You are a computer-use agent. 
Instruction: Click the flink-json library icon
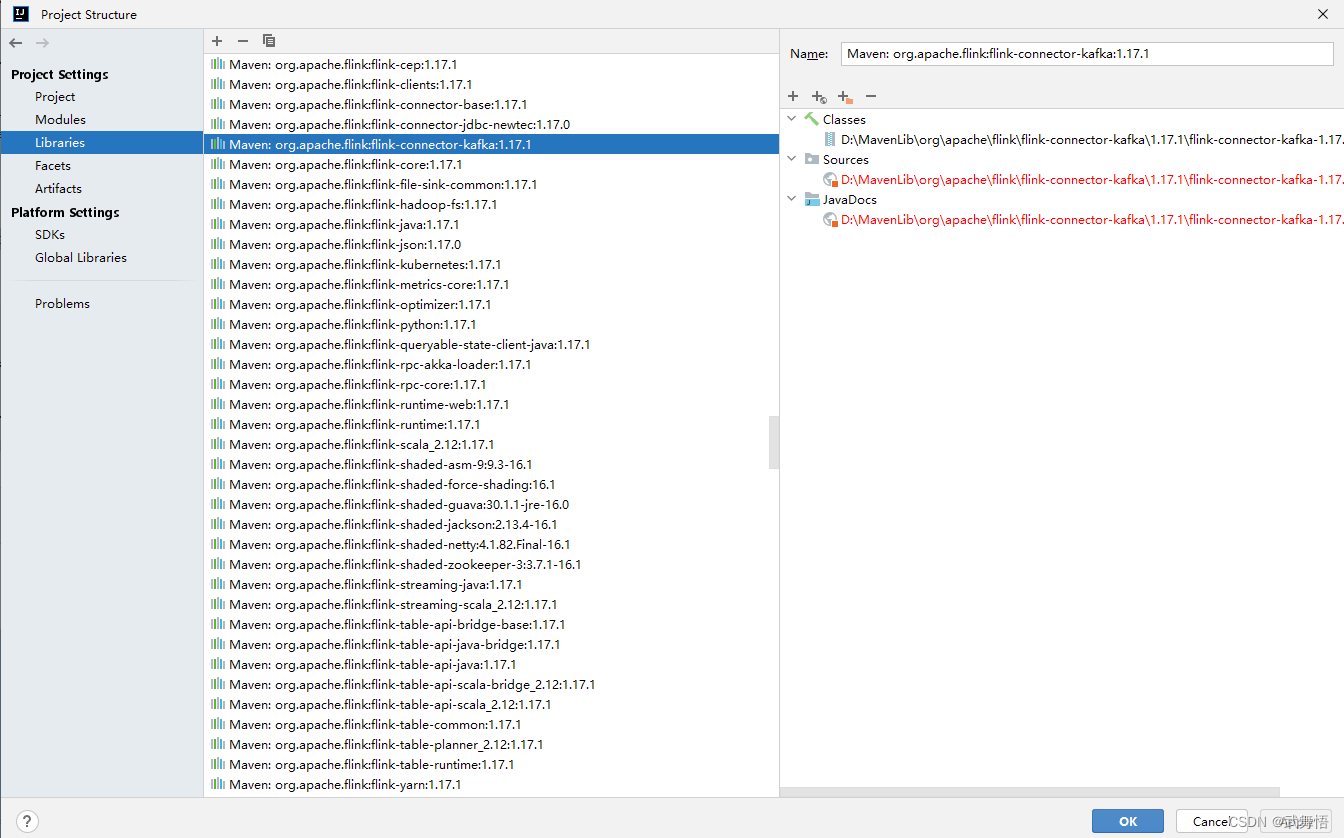point(218,244)
